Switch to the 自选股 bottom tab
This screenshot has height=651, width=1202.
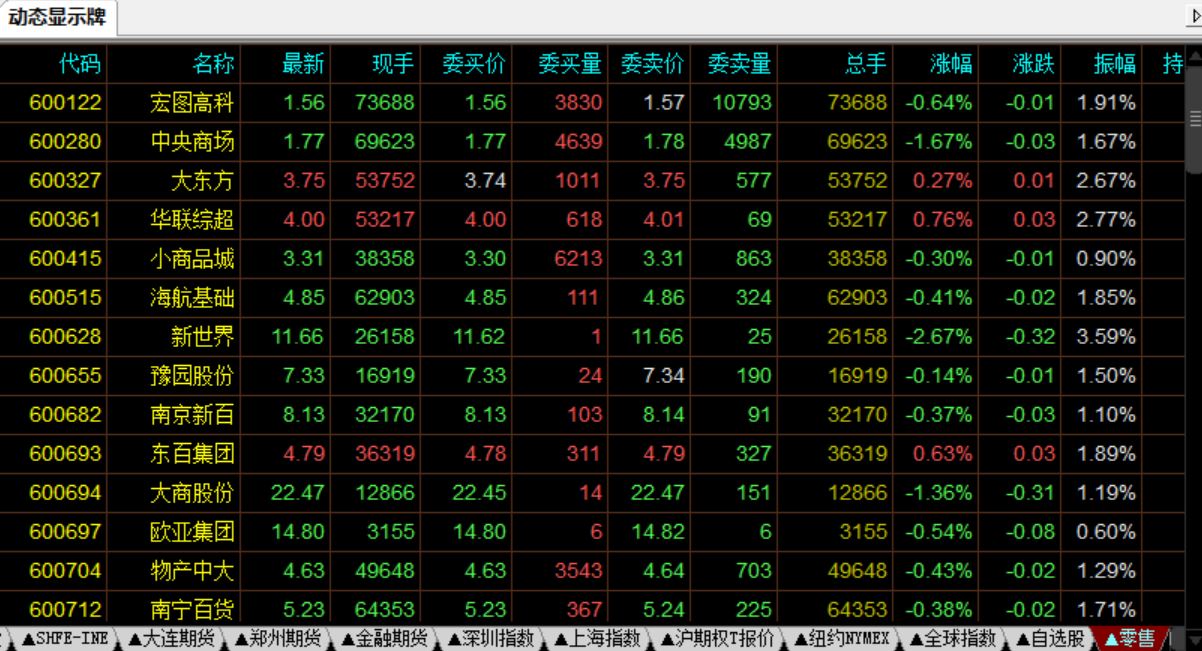pos(1050,638)
